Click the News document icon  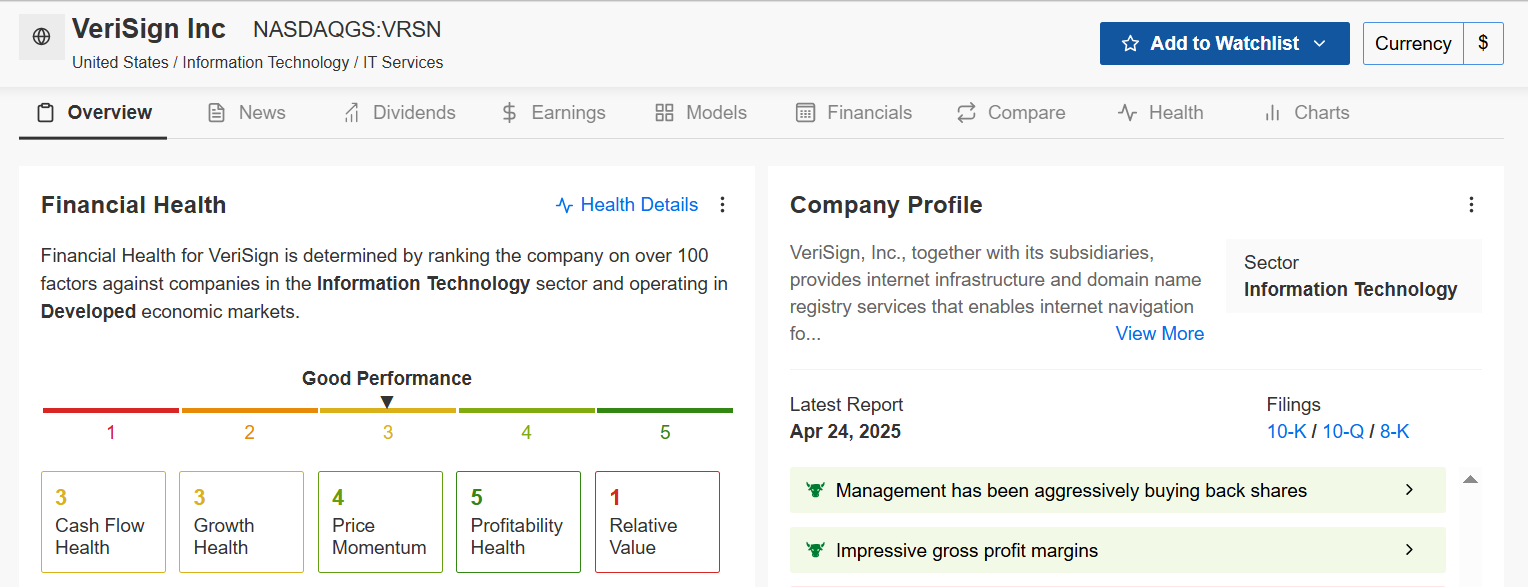click(x=216, y=113)
